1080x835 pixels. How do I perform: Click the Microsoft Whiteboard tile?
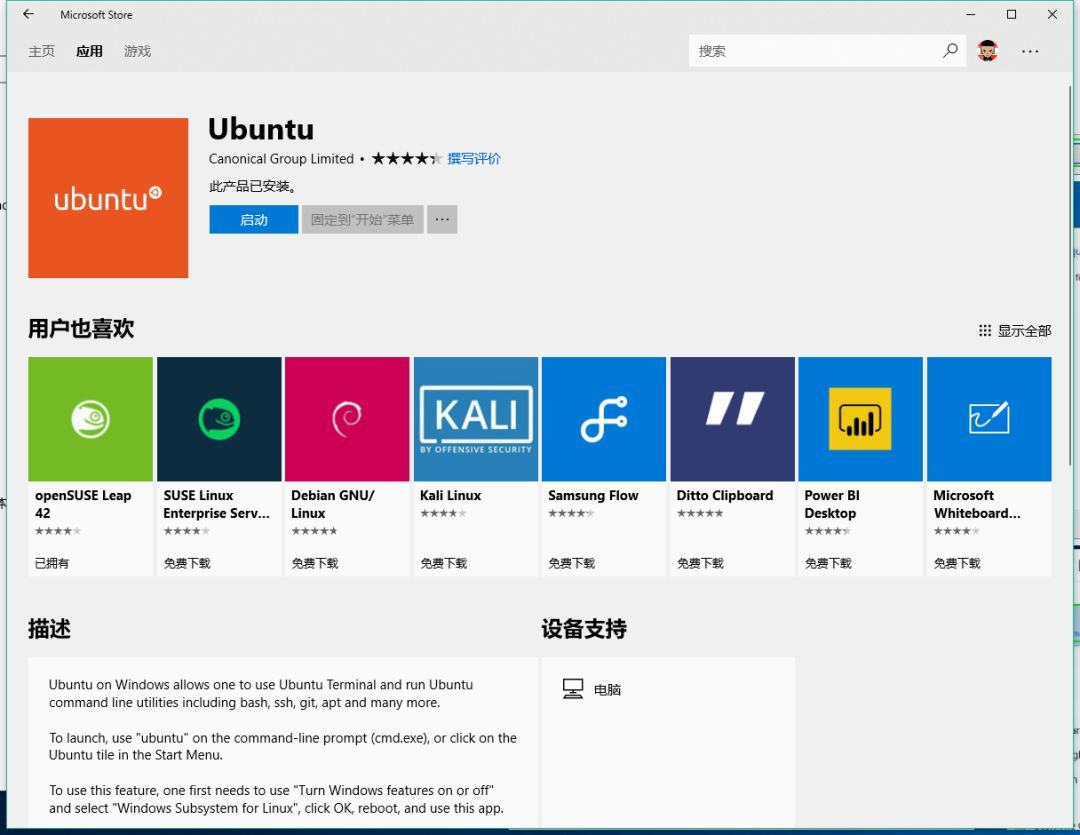coord(988,418)
